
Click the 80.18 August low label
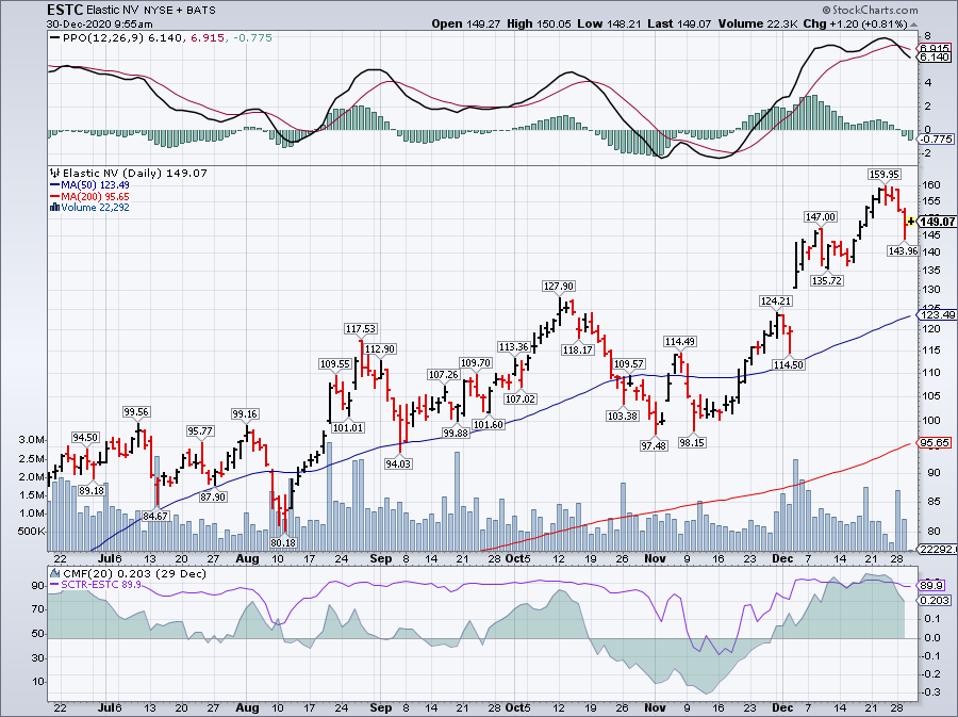coord(282,542)
